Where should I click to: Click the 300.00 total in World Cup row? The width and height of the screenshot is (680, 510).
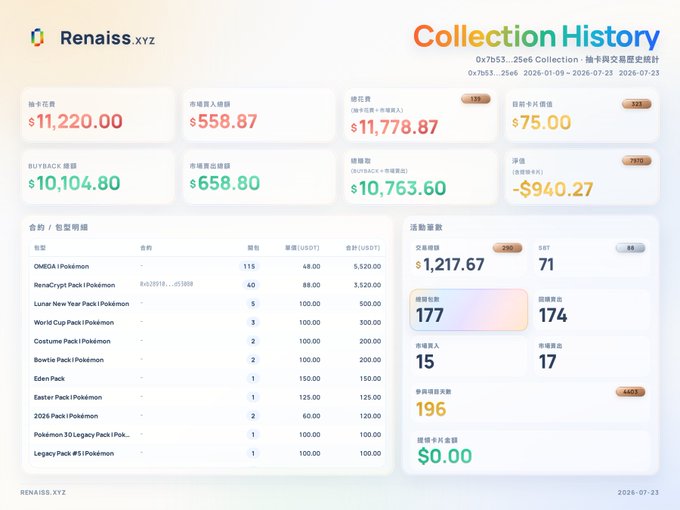pos(370,322)
